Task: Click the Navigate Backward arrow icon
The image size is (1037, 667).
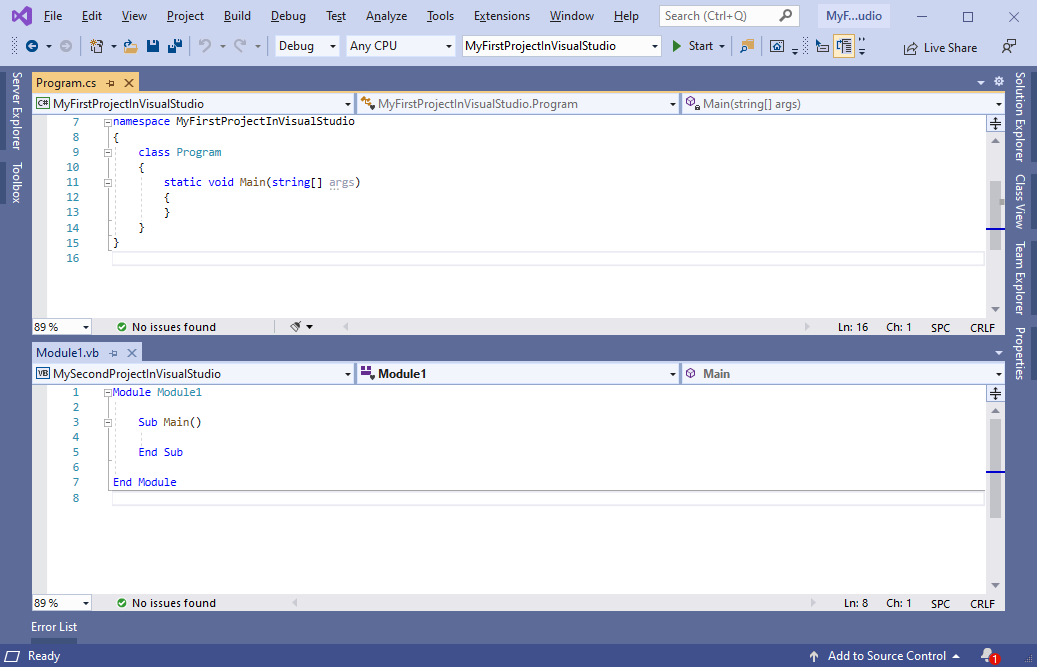Action: 31,46
